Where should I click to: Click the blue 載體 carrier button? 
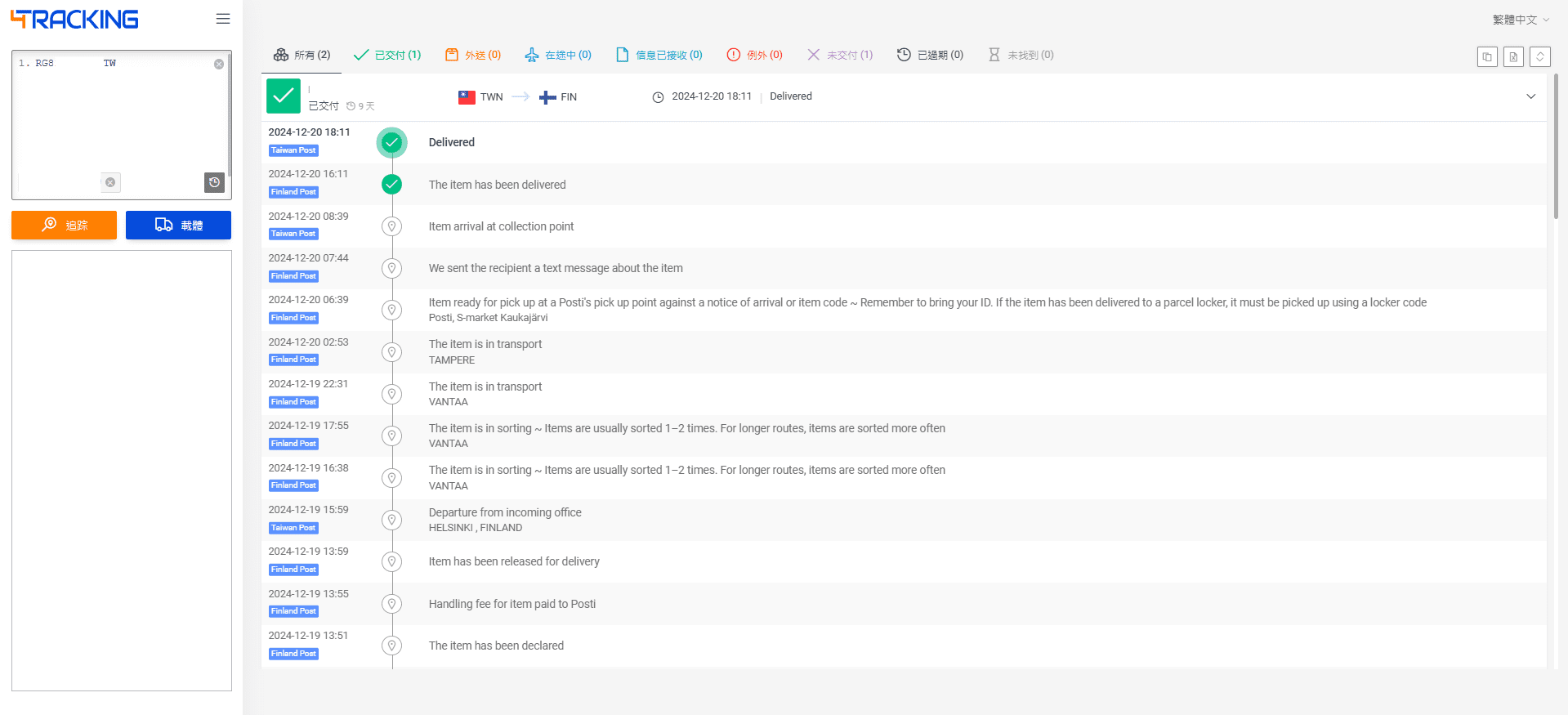(x=178, y=225)
